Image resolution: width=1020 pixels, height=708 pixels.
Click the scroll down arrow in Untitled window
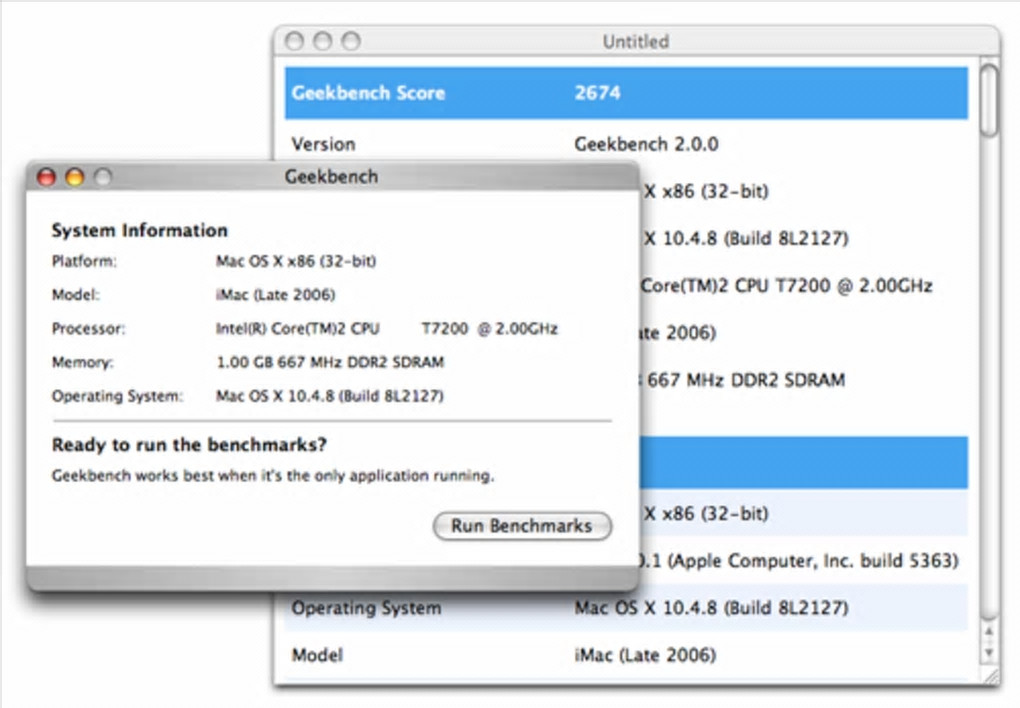click(x=988, y=653)
